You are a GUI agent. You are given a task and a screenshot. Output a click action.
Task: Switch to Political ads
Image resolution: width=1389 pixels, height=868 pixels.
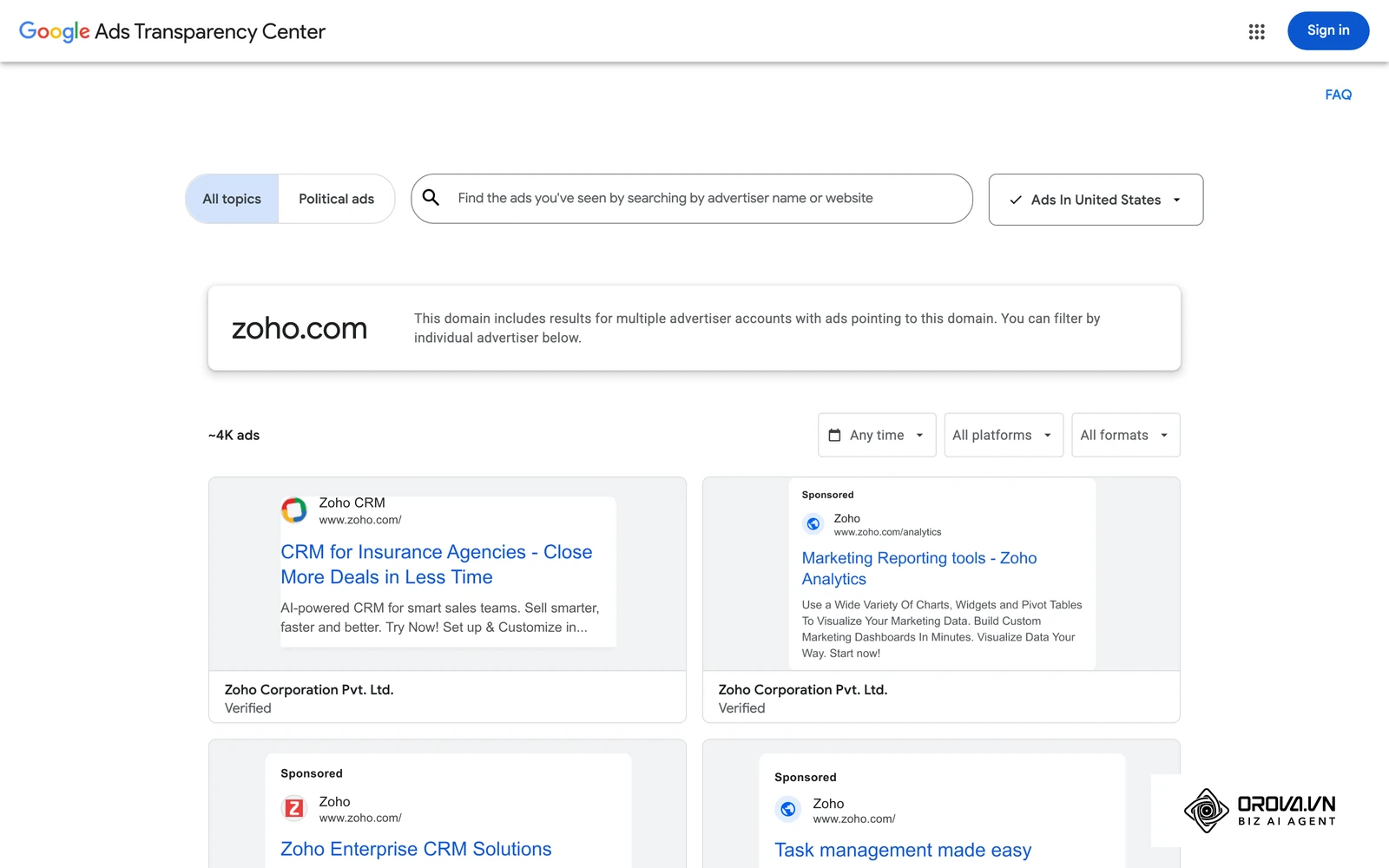click(x=336, y=199)
